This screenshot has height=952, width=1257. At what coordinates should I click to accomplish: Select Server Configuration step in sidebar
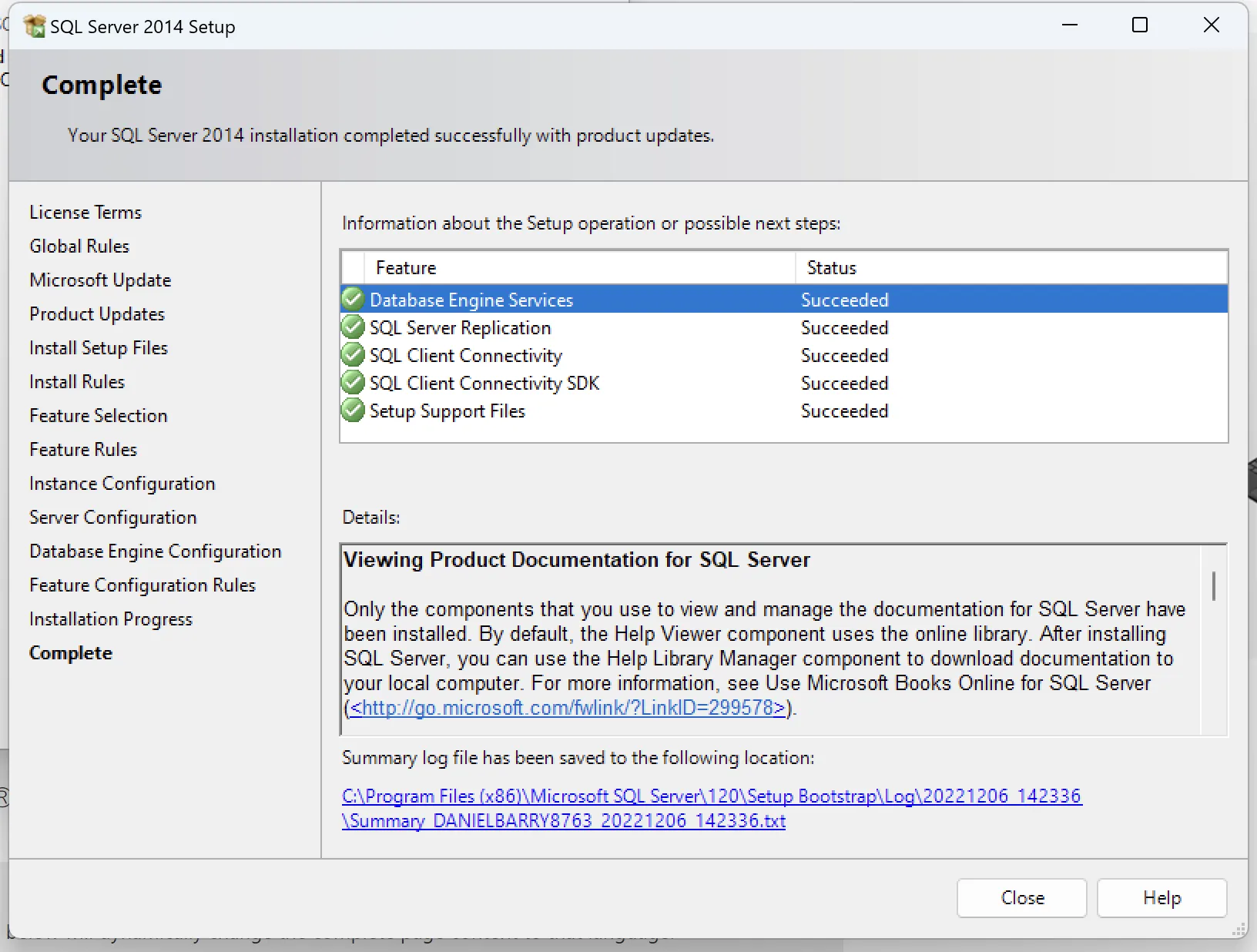click(x=113, y=517)
